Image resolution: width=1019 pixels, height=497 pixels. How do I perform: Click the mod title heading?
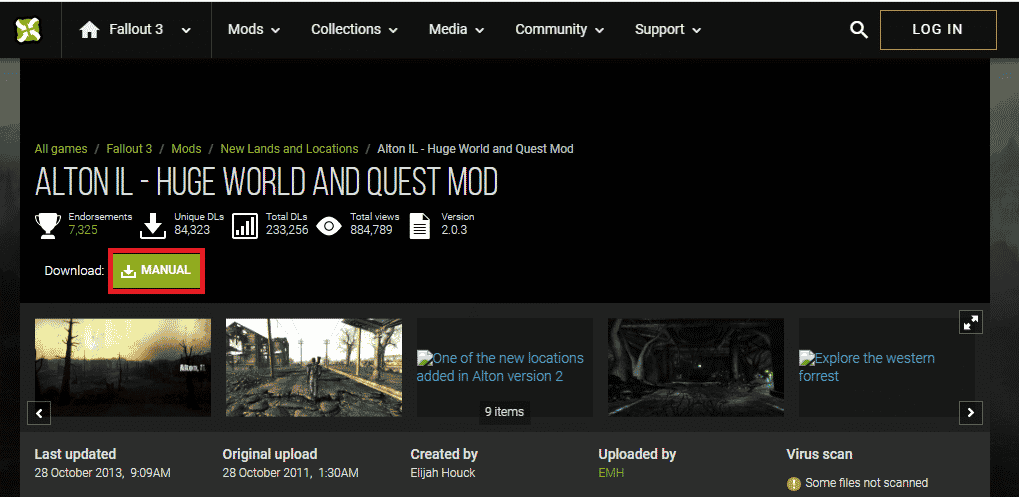point(266,181)
